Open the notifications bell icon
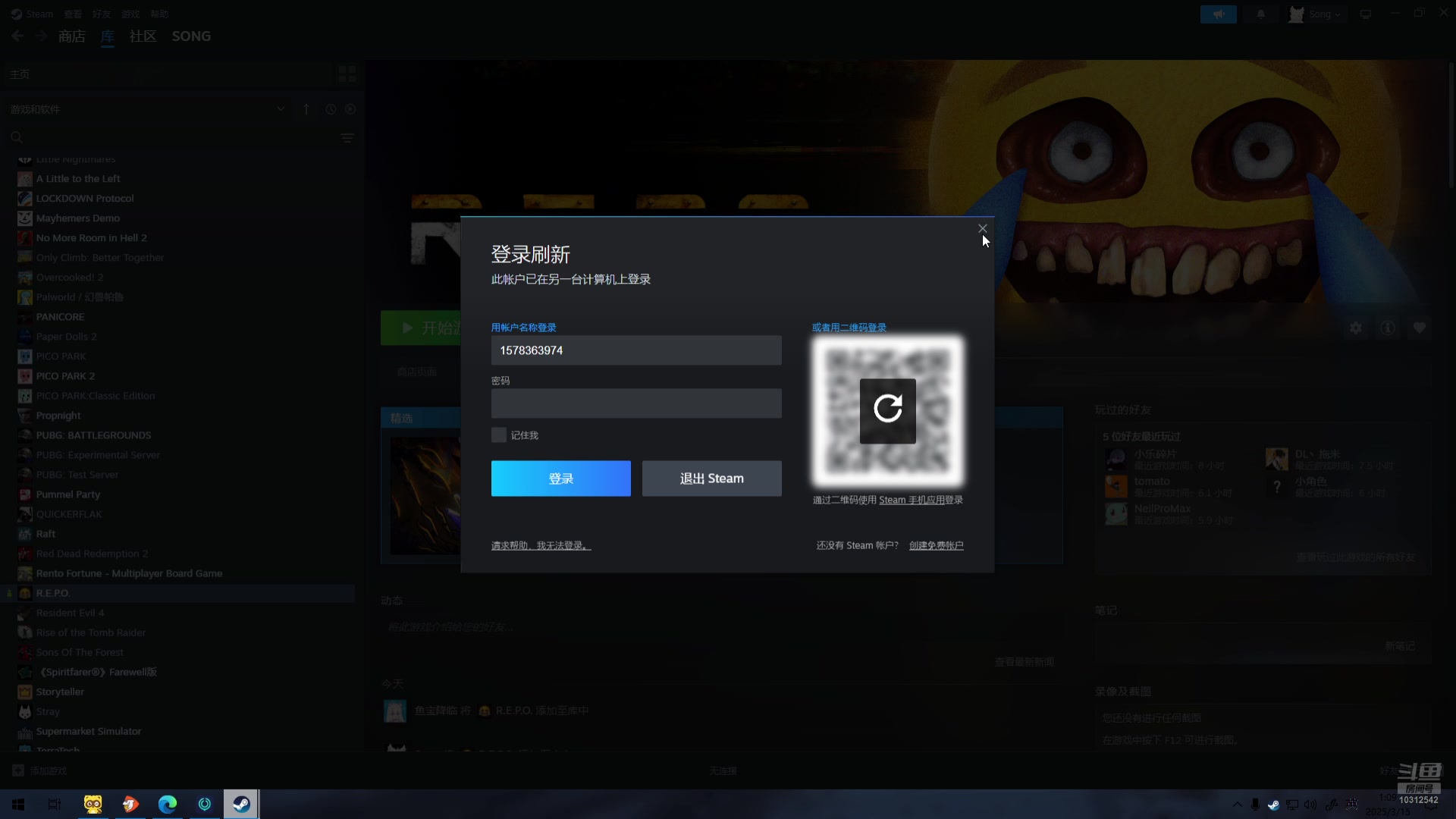 1260,14
